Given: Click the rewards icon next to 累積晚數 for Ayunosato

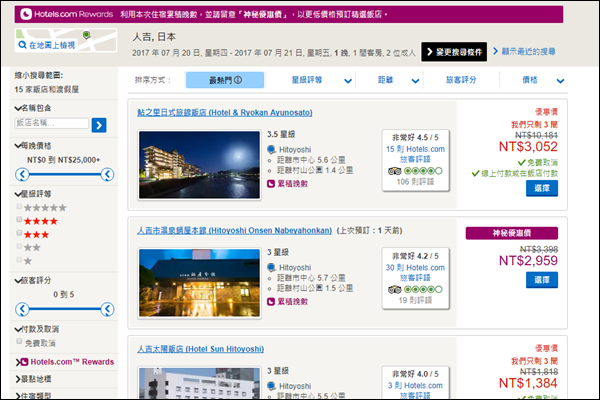Looking at the screenshot, I should (271, 184).
